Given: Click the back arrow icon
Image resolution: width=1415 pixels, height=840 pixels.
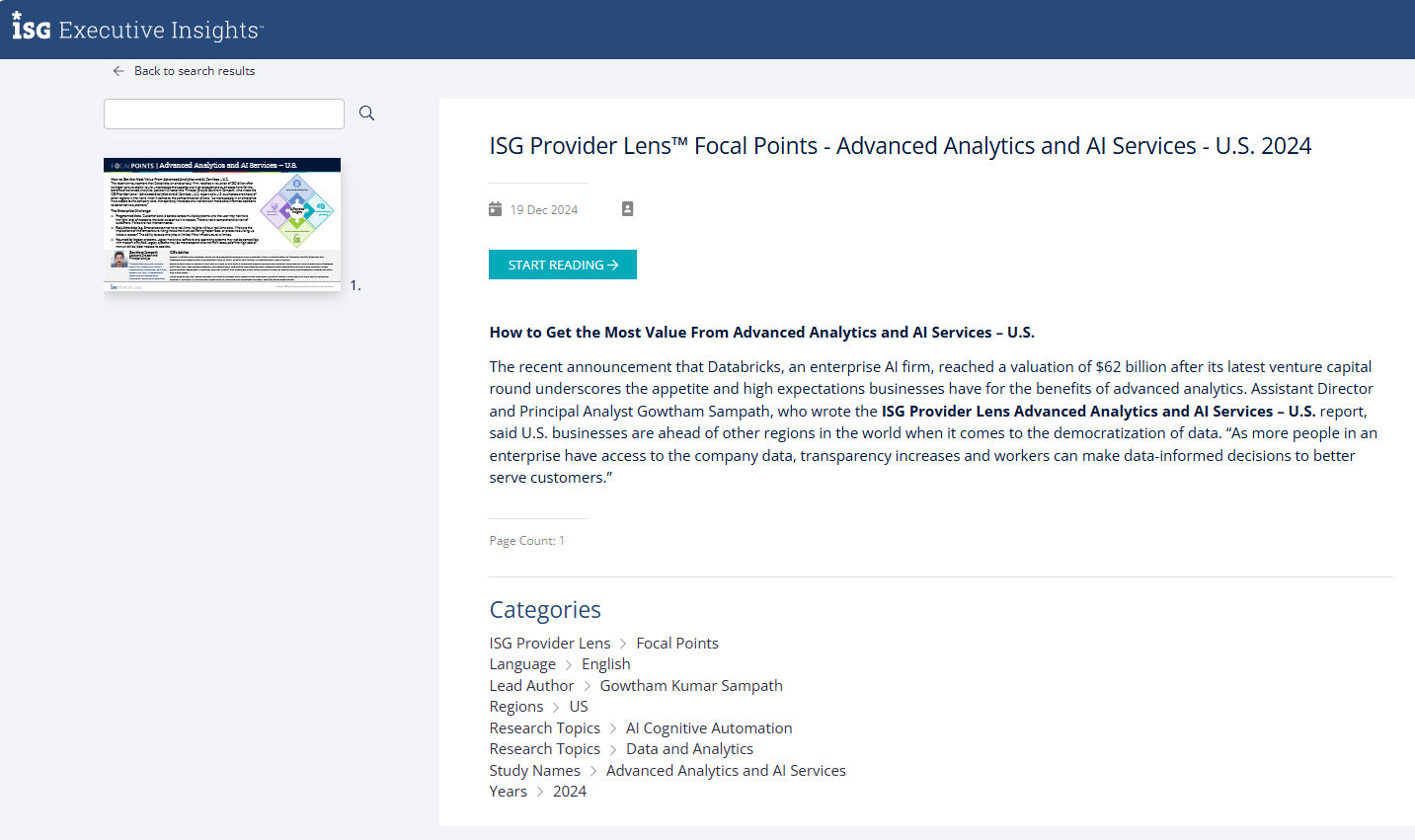Looking at the screenshot, I should pos(118,71).
